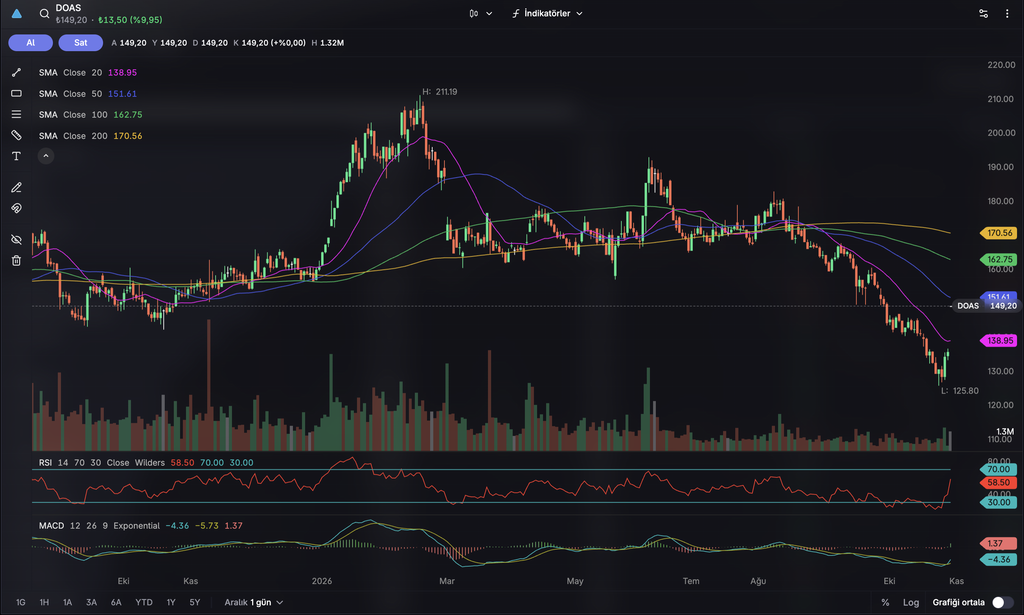Select the ruler measure tool

16,135
